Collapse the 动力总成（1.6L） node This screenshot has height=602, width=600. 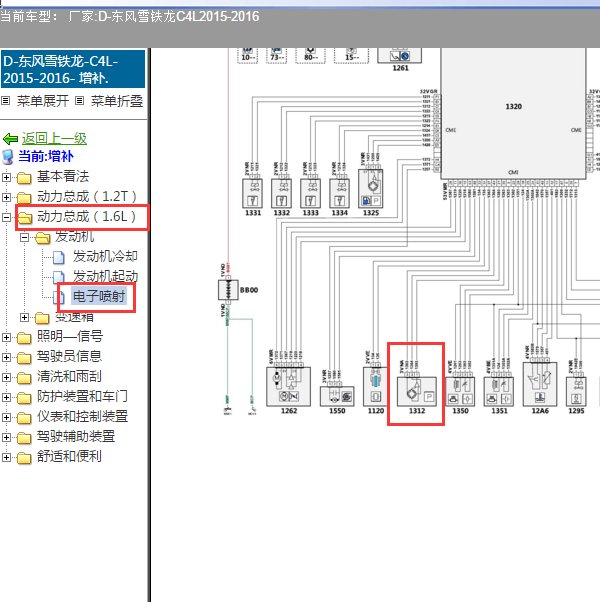pos(6,217)
